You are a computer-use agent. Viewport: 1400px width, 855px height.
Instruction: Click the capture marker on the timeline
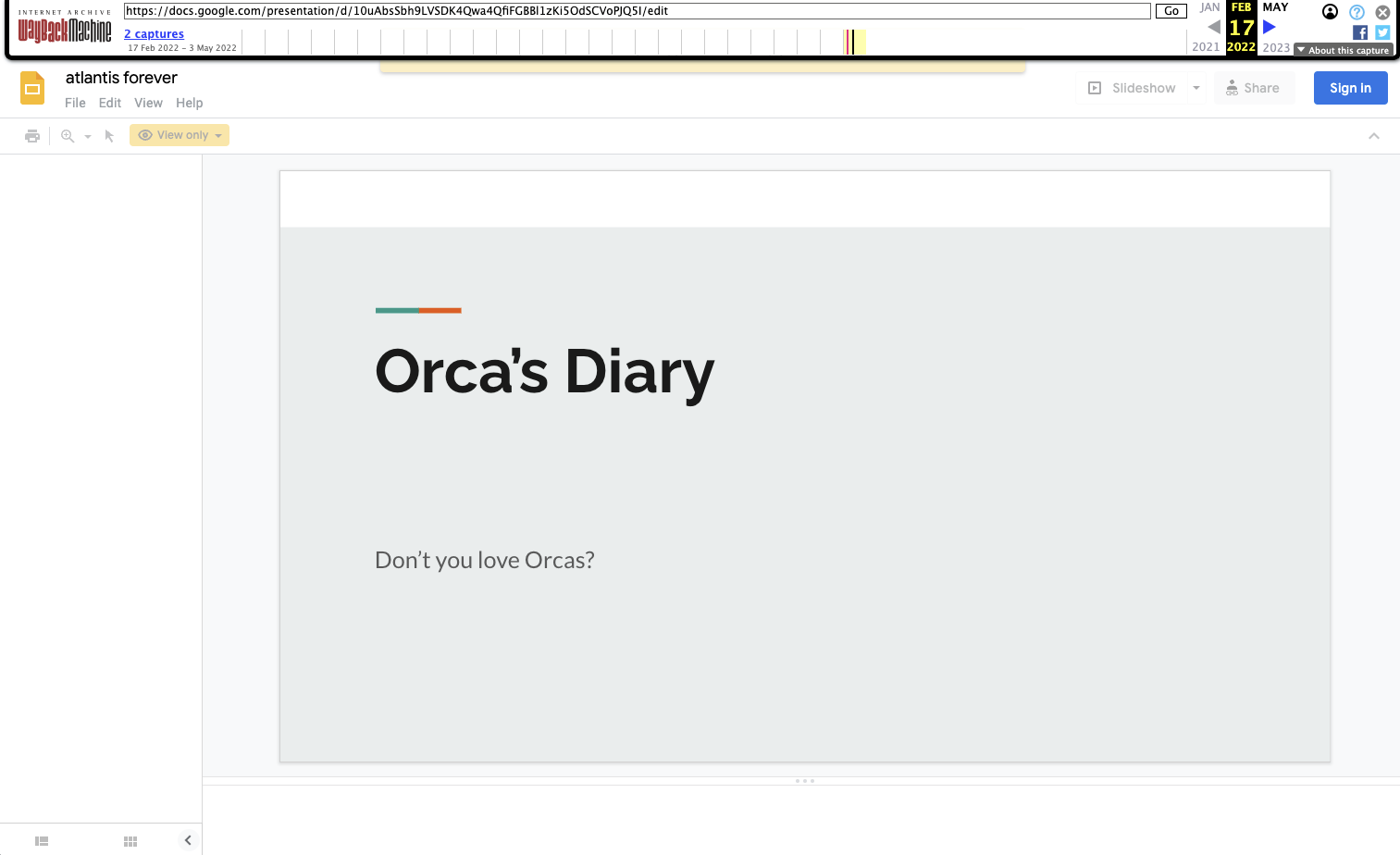click(849, 42)
